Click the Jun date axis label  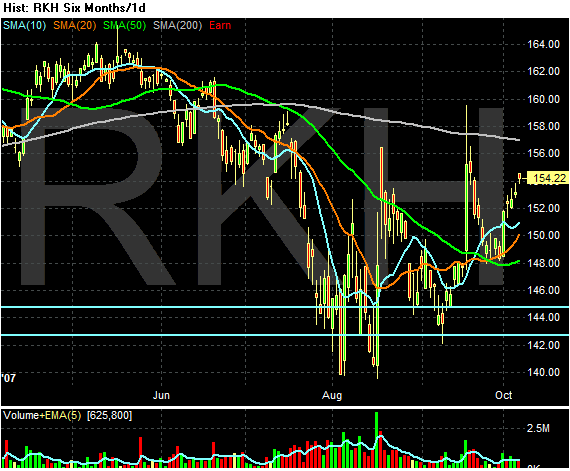pos(161,395)
